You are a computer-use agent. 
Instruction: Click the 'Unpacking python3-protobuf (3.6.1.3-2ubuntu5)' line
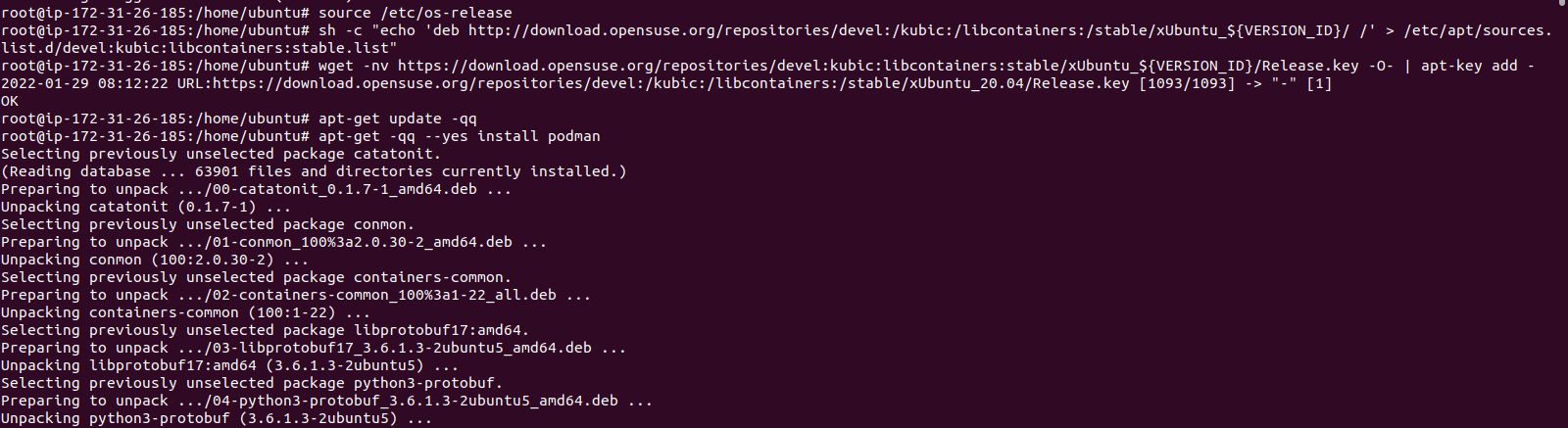click(x=217, y=418)
